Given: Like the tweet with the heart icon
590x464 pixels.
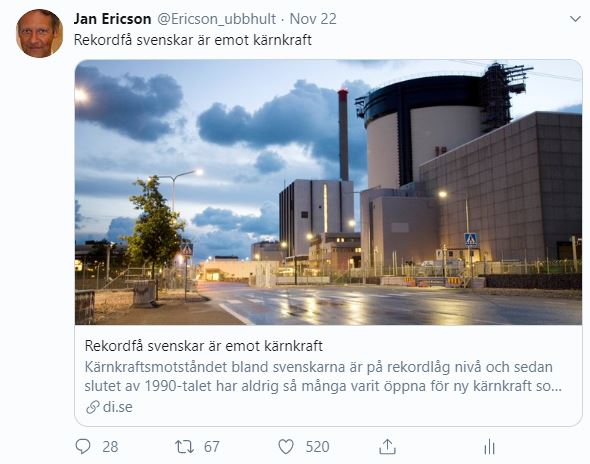Looking at the screenshot, I should (x=286, y=447).
